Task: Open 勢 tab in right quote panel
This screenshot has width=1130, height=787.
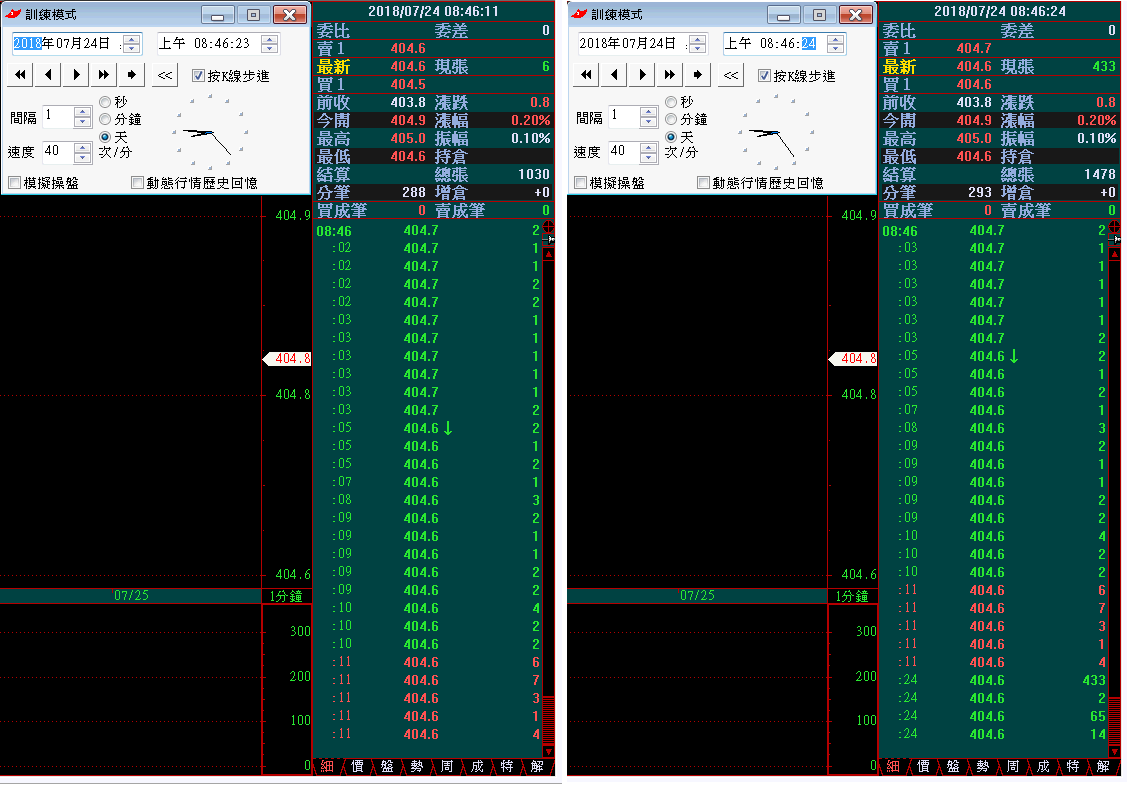Action: 983,766
